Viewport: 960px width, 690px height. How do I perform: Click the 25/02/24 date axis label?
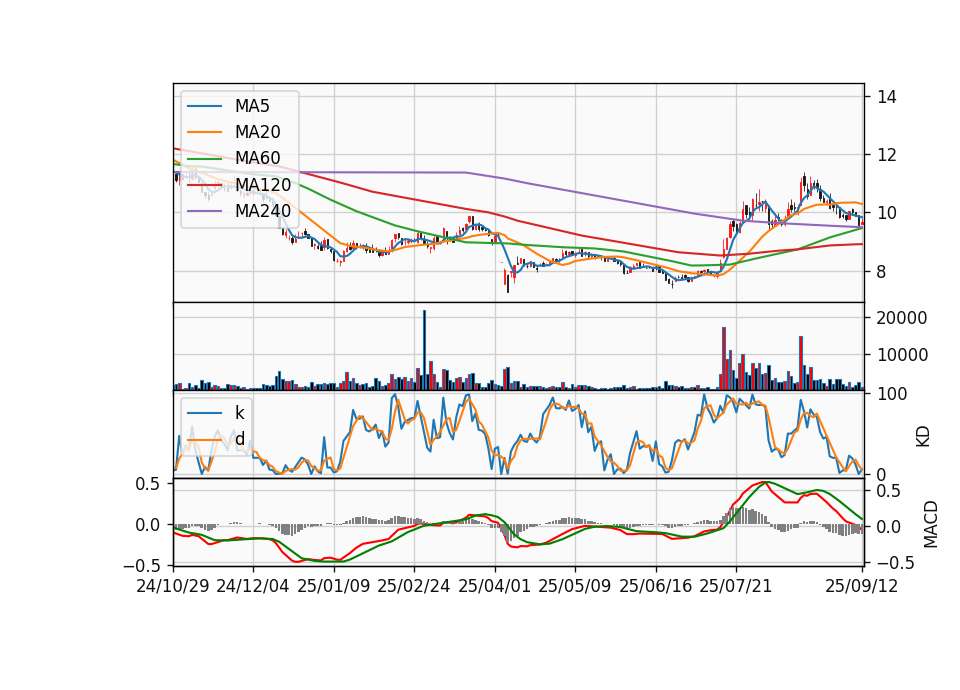(x=414, y=586)
